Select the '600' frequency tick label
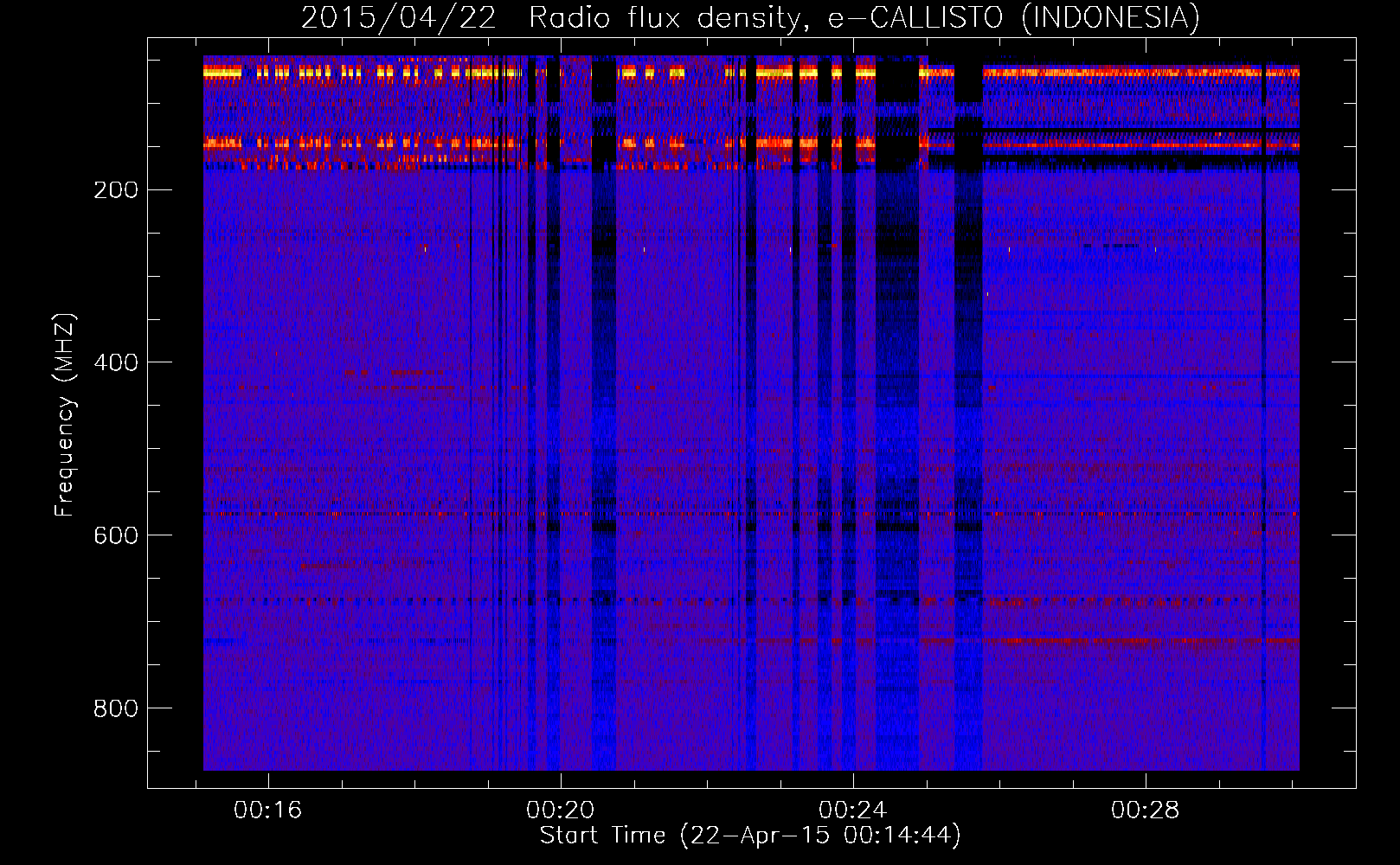The width and height of the screenshot is (1400, 865). 116,535
